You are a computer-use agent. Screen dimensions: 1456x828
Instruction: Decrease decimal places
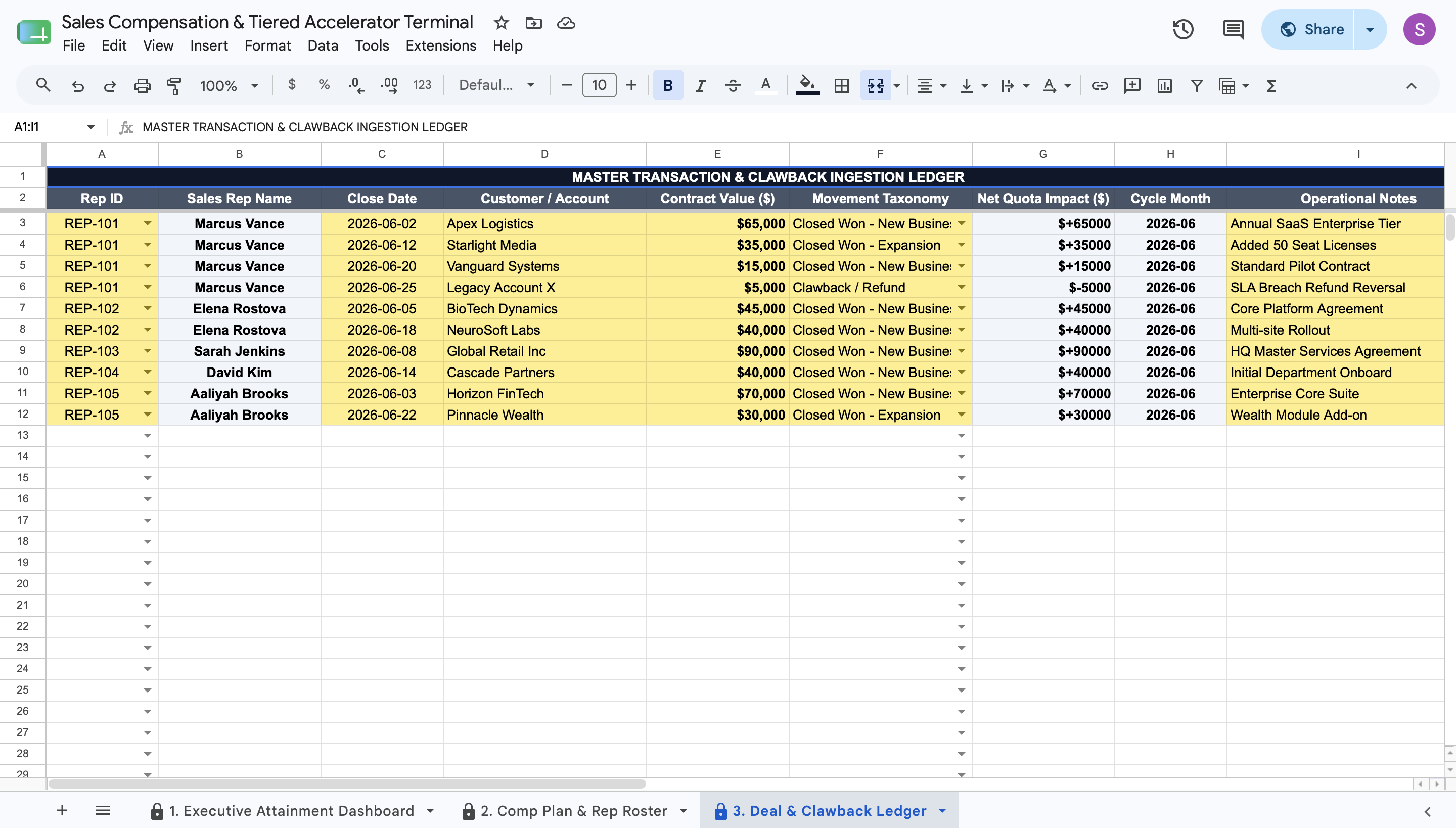[356, 85]
